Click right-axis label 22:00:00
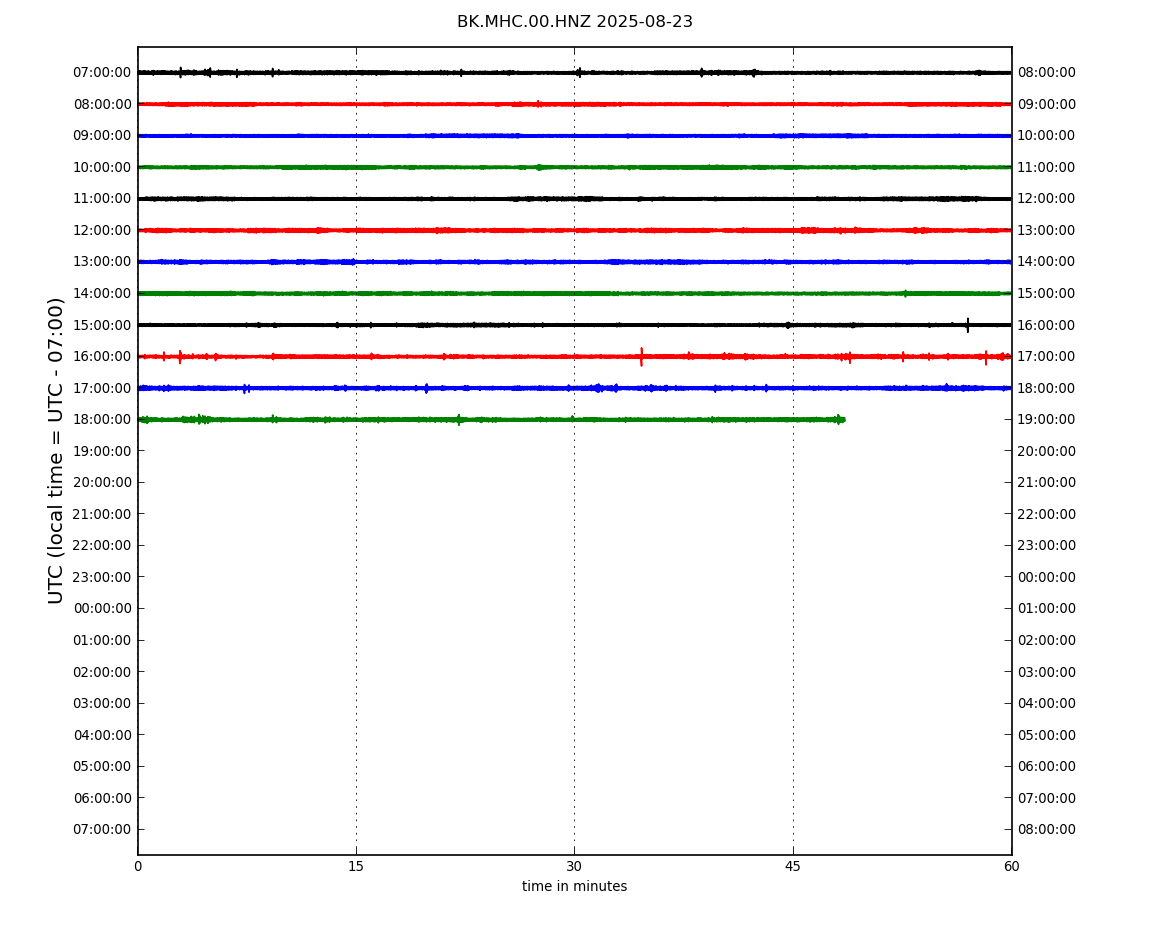Viewport: 1150px width, 950px height. pyautogui.click(x=1047, y=514)
